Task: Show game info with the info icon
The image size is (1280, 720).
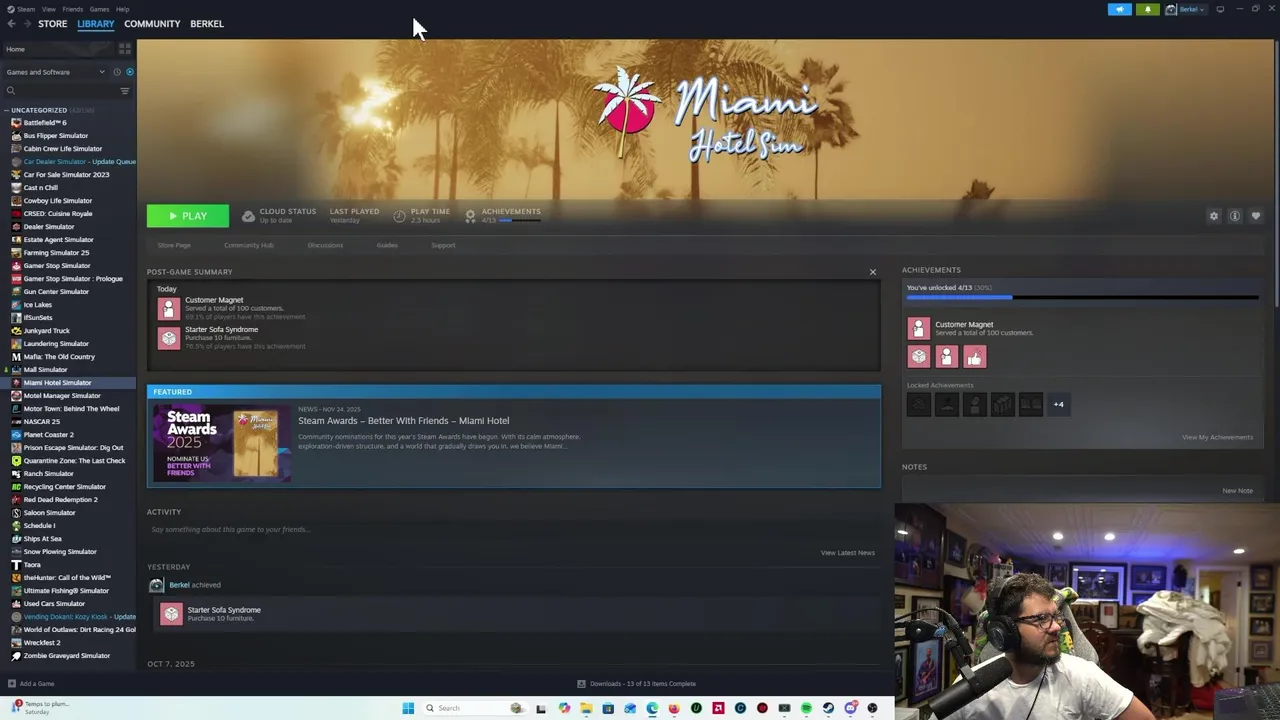Action: pos(1235,216)
